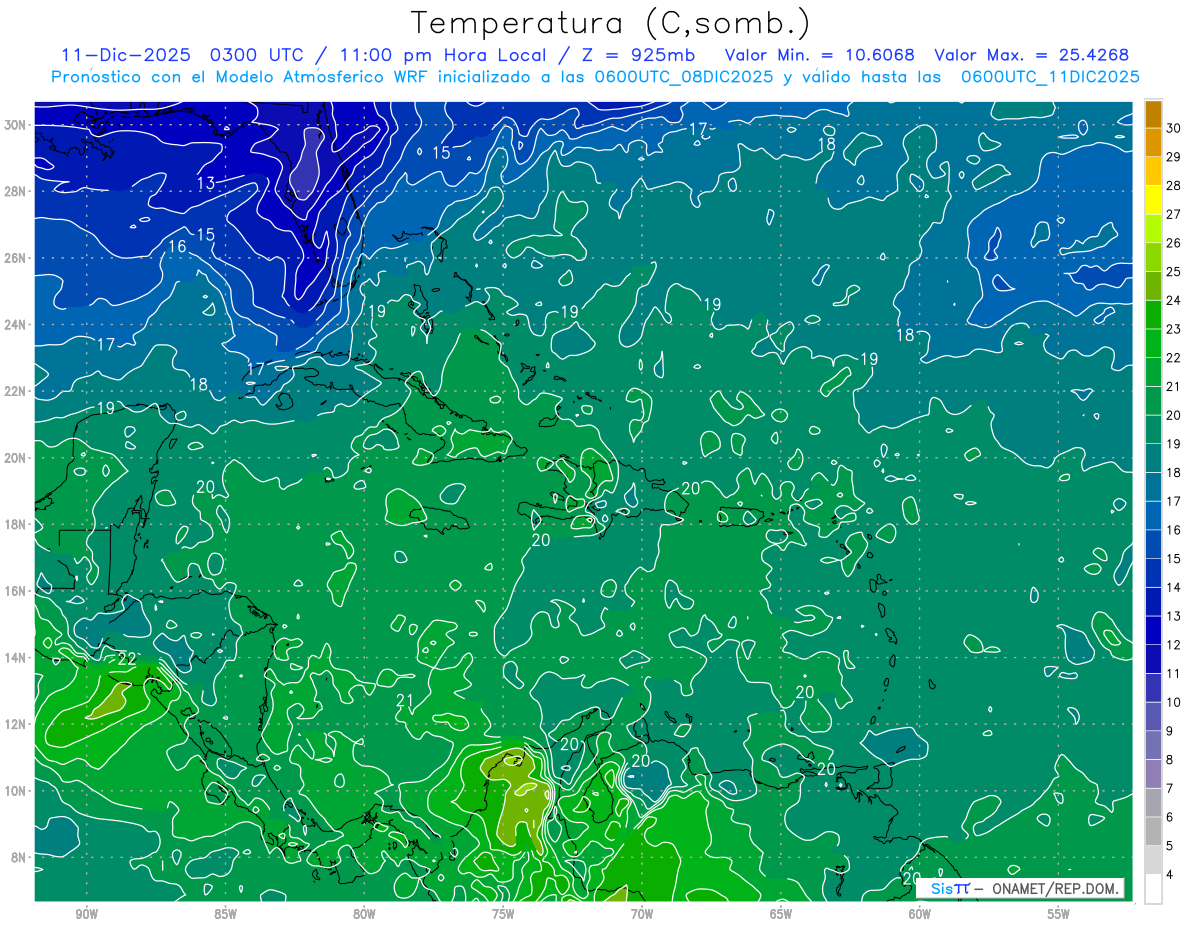The image size is (1200, 927).
Task: Select the purple swatch between 7 and 8
Action: (1153, 774)
